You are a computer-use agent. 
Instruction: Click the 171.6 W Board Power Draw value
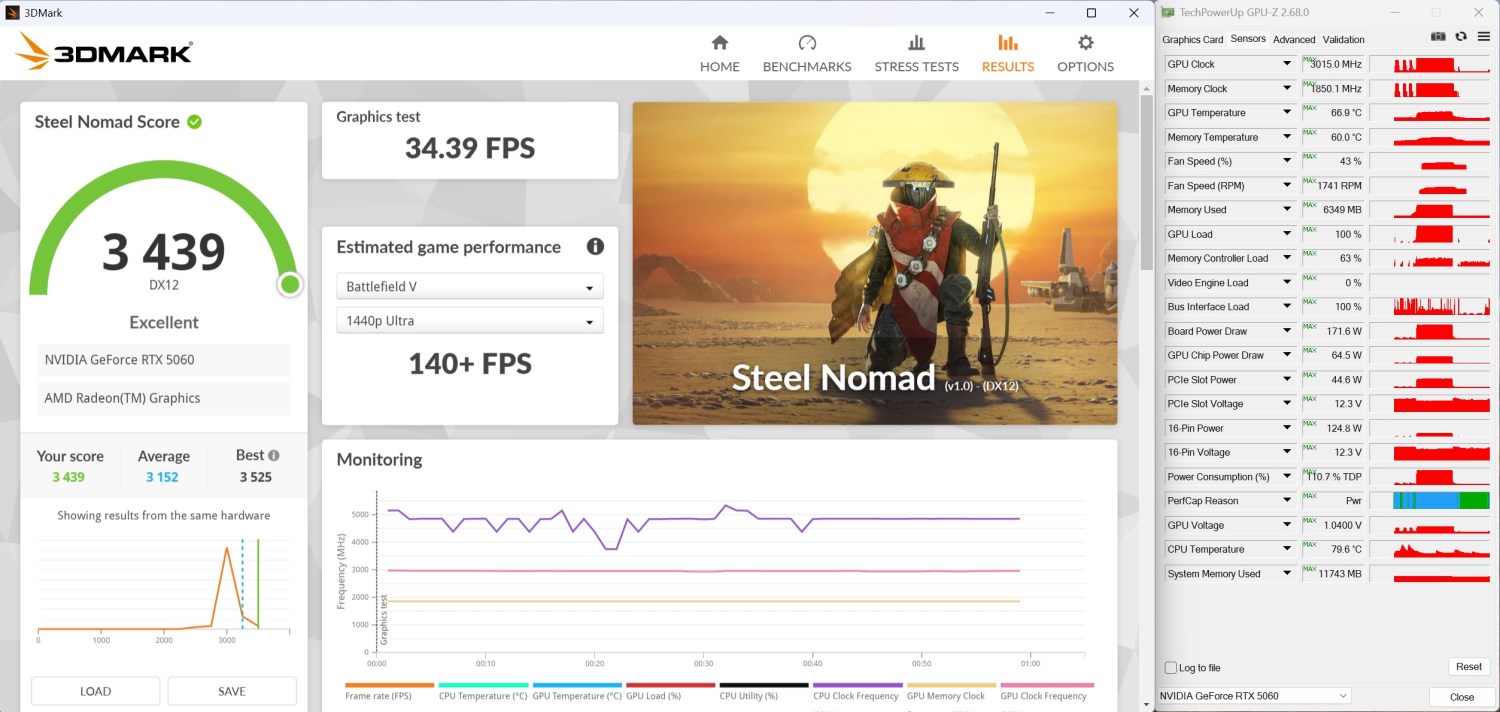[1341, 331]
